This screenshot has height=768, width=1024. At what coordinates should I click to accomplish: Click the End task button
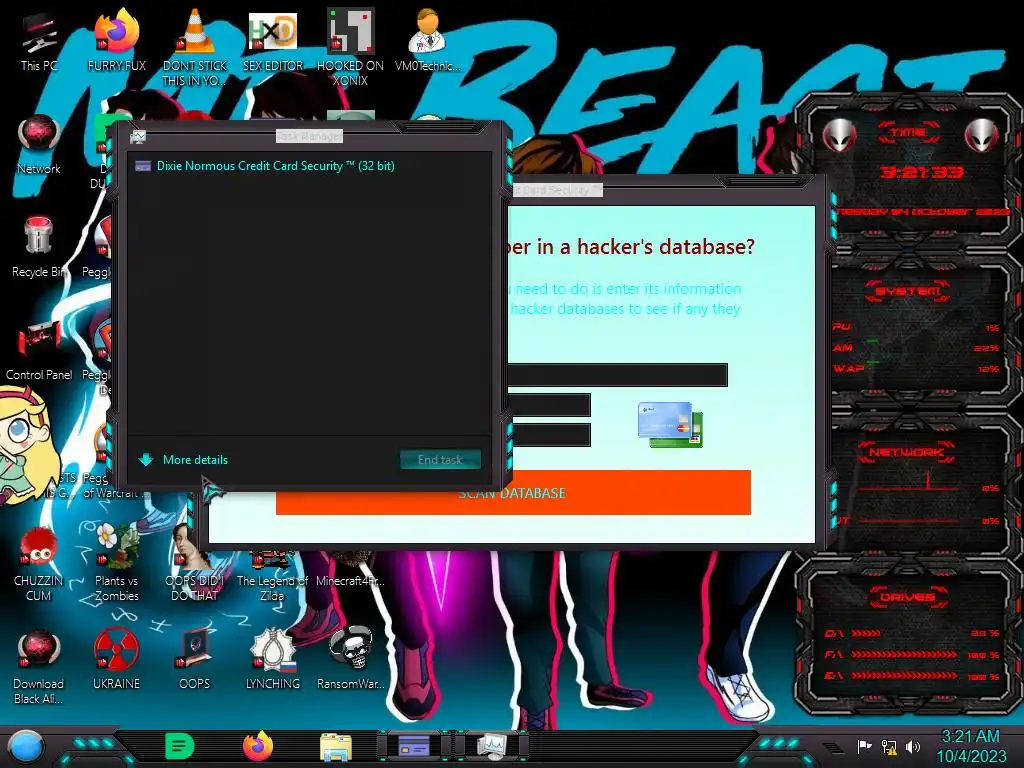(x=440, y=460)
